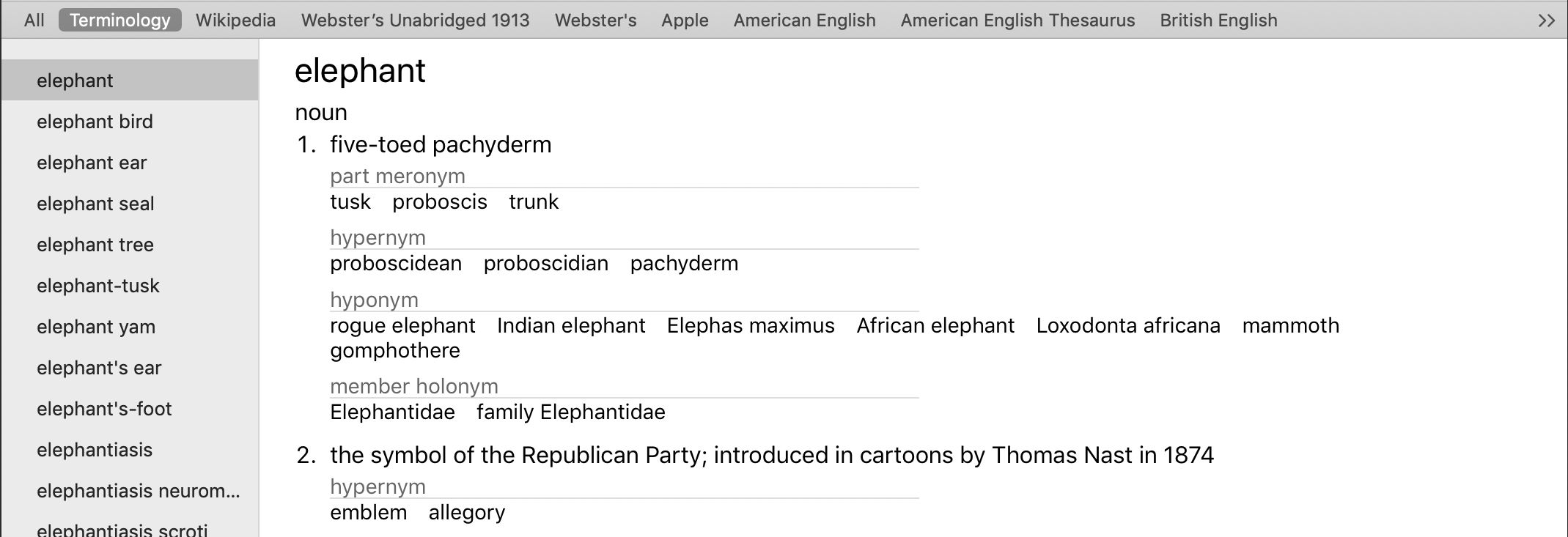Expand the hidden dictionary sources chevron
Screen dimensions: 1568x537
tap(1545, 21)
